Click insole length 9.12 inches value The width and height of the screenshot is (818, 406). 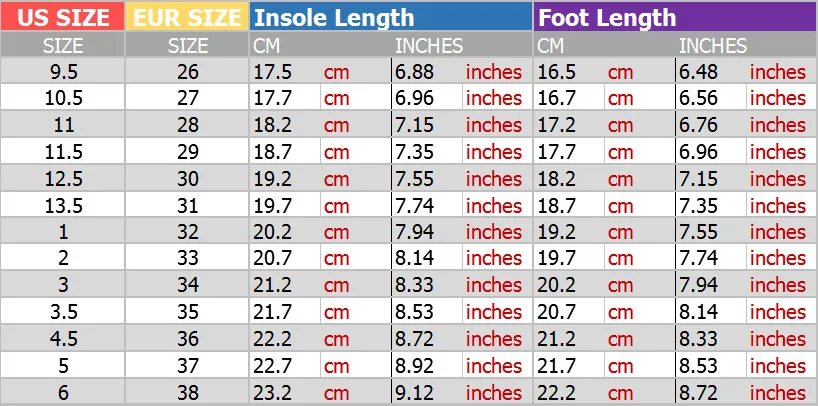(413, 393)
